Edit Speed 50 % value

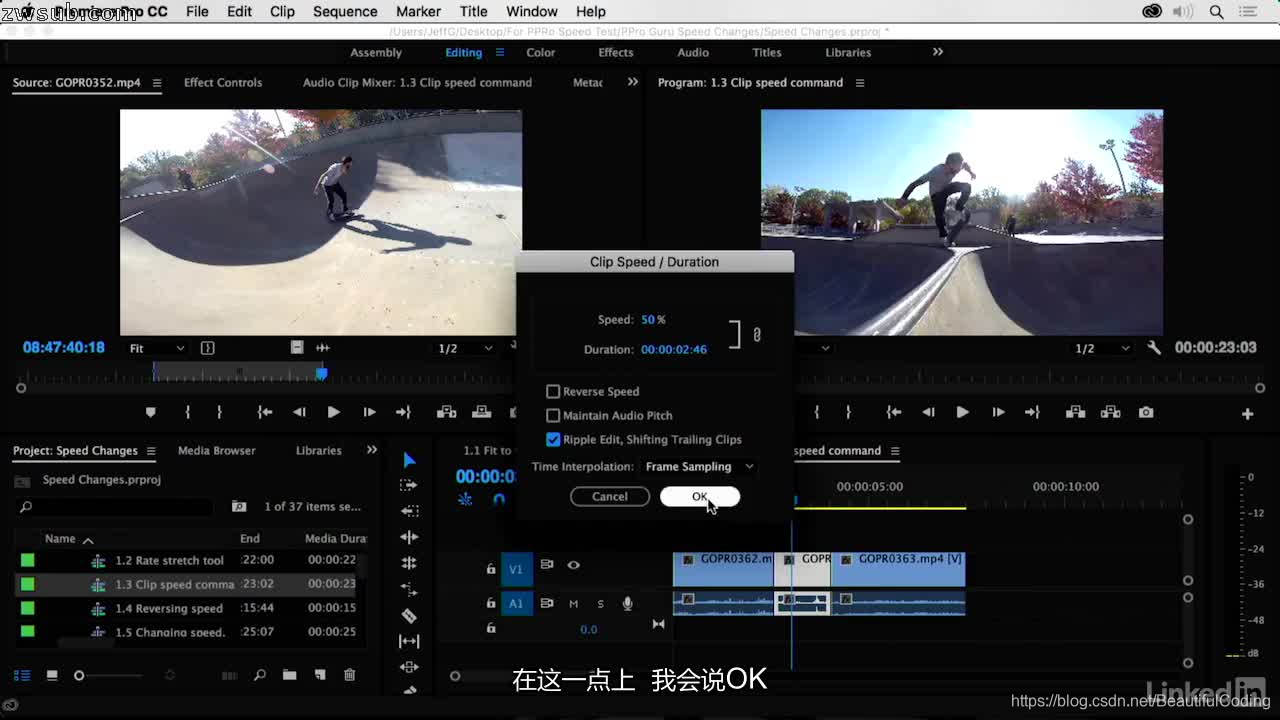click(653, 320)
